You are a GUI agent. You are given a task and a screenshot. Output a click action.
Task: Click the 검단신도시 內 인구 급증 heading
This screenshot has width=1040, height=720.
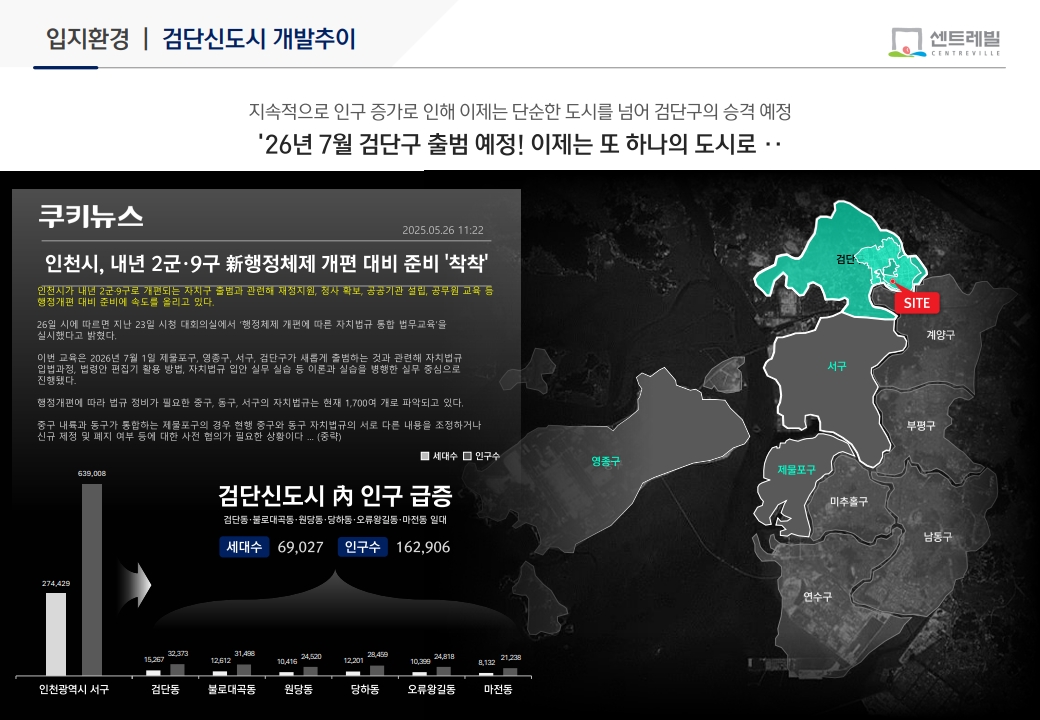coord(336,495)
